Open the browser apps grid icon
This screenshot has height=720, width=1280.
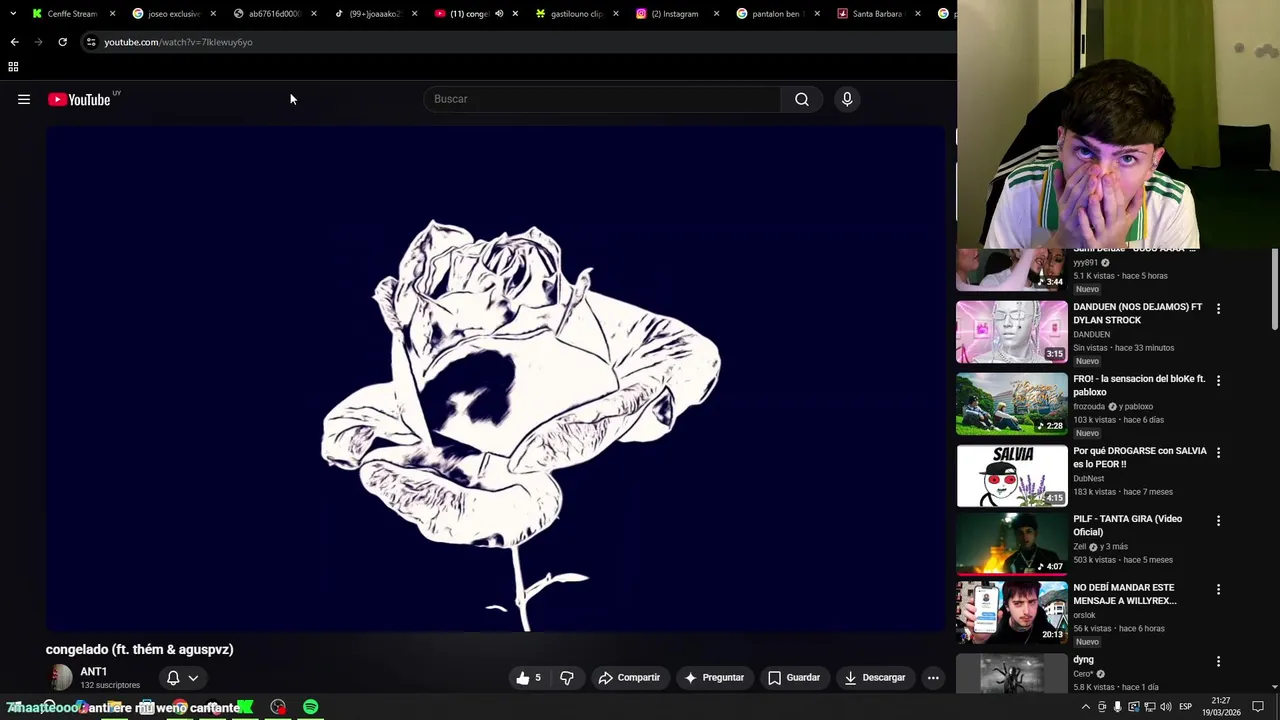click(x=13, y=67)
